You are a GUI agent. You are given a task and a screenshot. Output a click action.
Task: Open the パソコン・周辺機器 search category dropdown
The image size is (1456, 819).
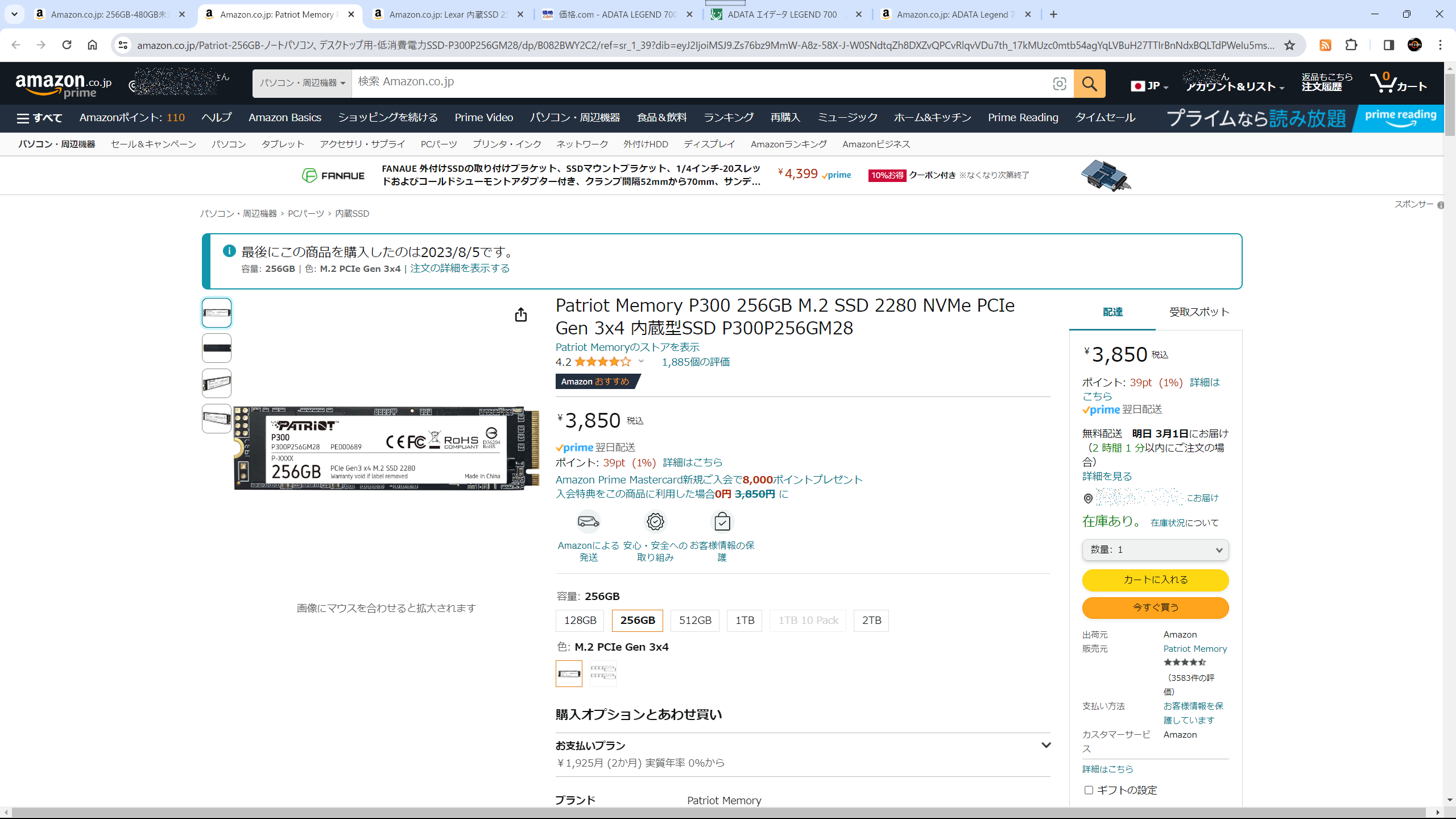point(302,84)
